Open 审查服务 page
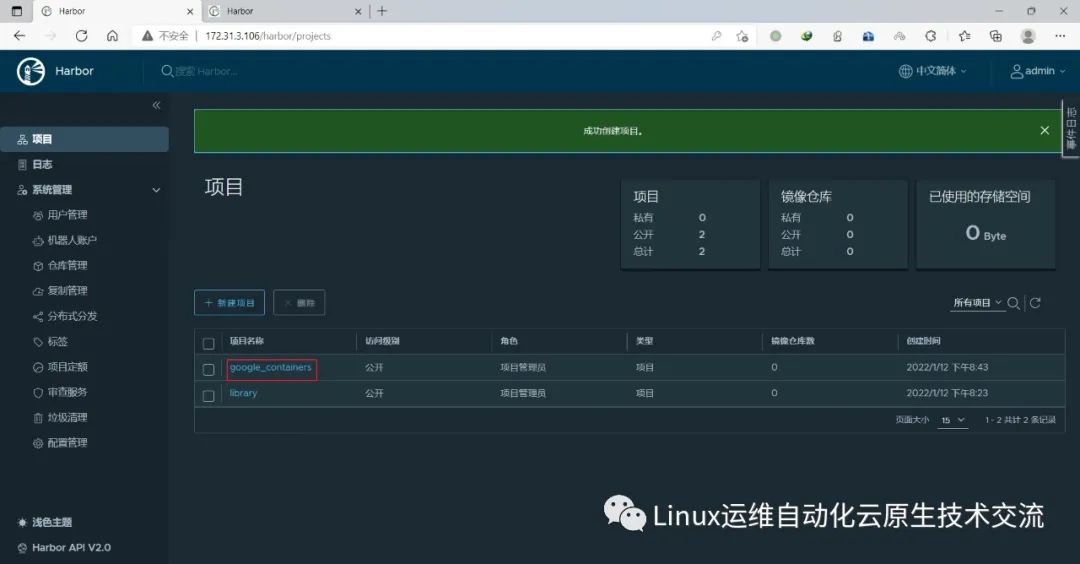The width and height of the screenshot is (1080, 564). point(68,392)
